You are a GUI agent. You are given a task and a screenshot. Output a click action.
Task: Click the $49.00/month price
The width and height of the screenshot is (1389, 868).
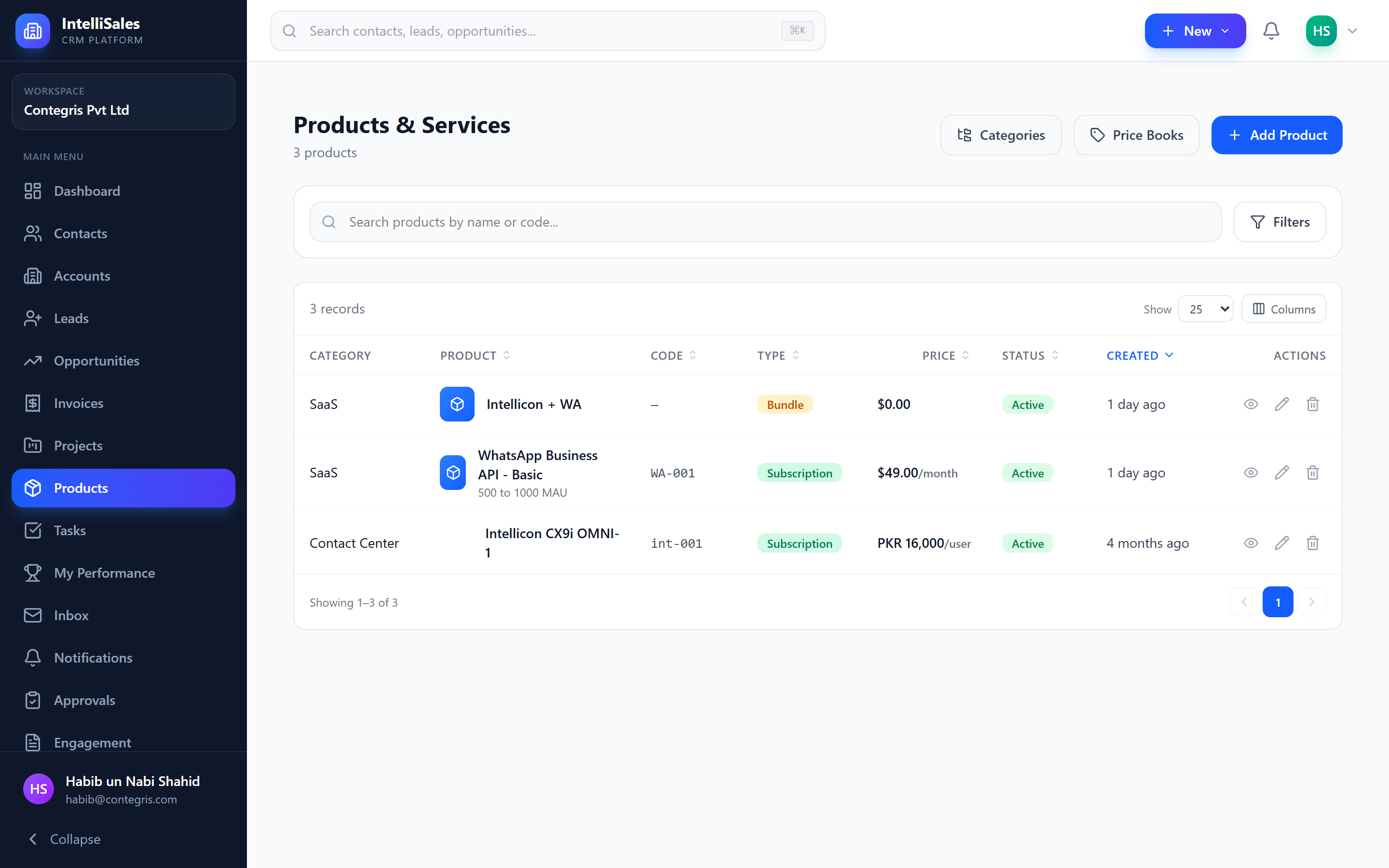click(917, 473)
